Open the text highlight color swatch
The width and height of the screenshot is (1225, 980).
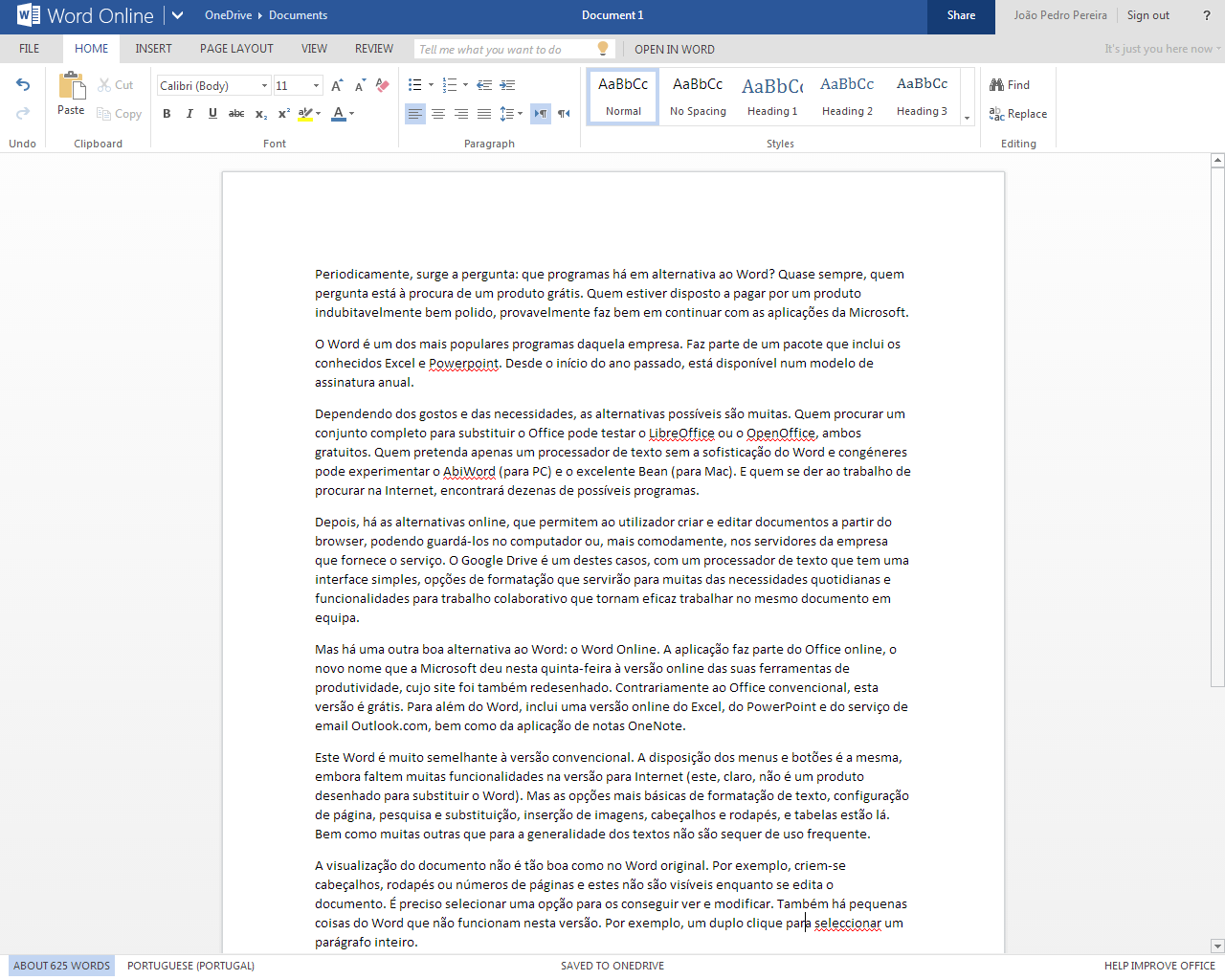[304, 114]
